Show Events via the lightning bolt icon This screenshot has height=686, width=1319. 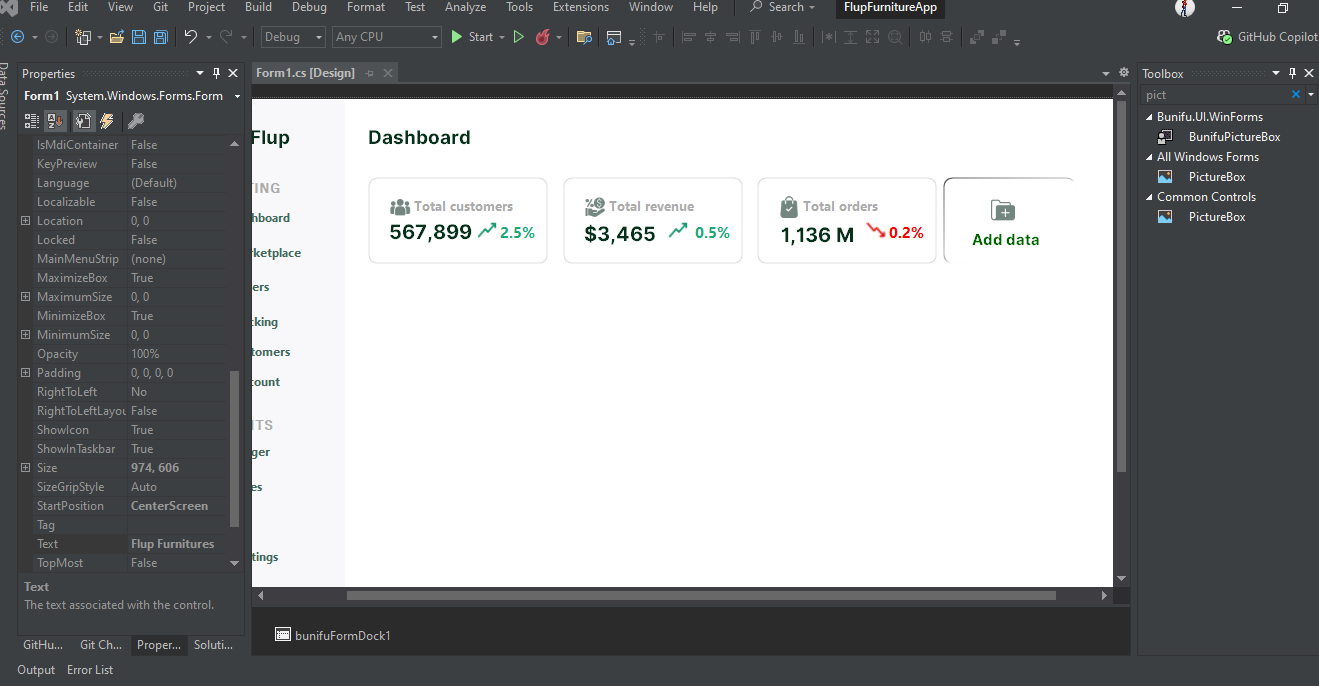click(106, 121)
